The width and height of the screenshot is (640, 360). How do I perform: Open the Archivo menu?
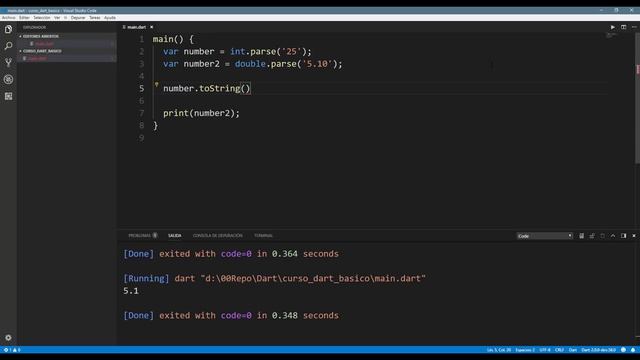[x=9, y=18]
